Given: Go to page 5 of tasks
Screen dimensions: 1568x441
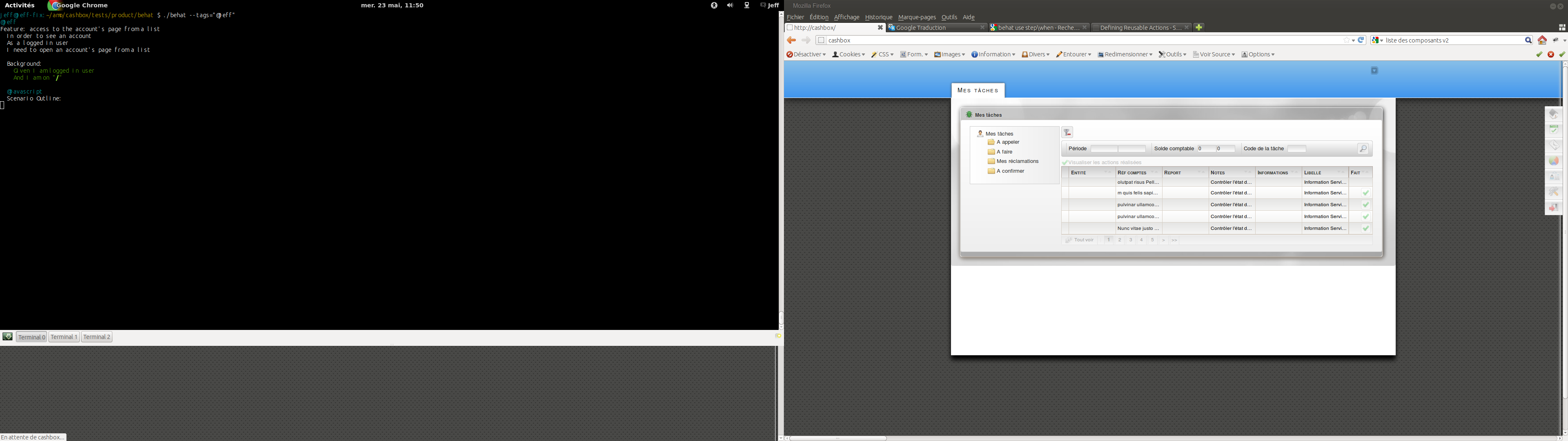Looking at the screenshot, I should [1152, 241].
